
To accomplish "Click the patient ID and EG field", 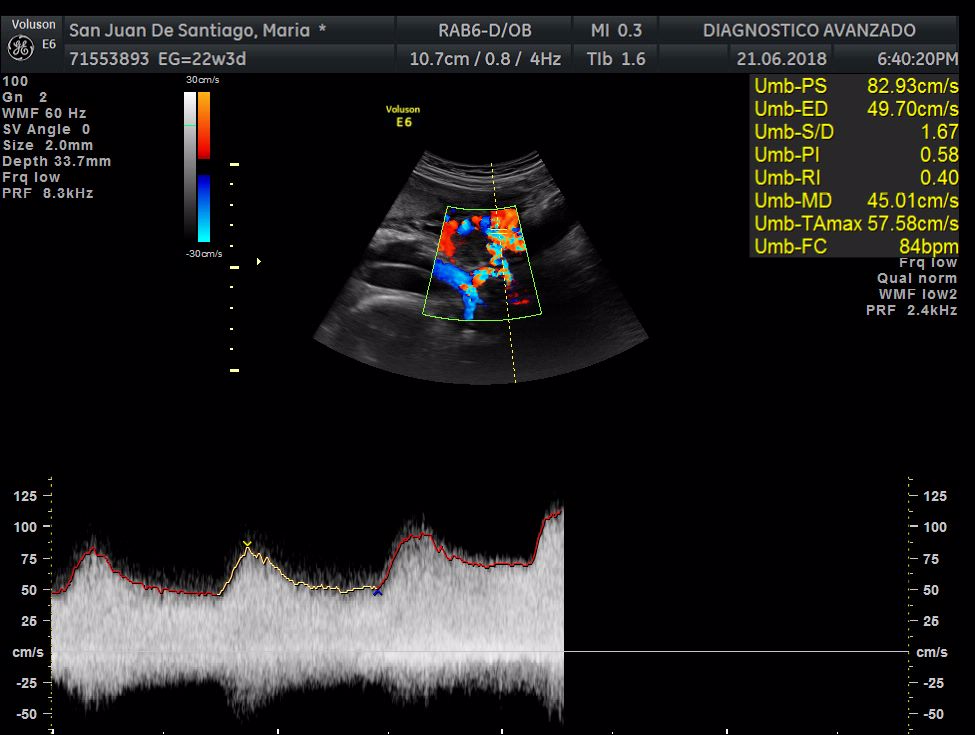I will (158, 59).
